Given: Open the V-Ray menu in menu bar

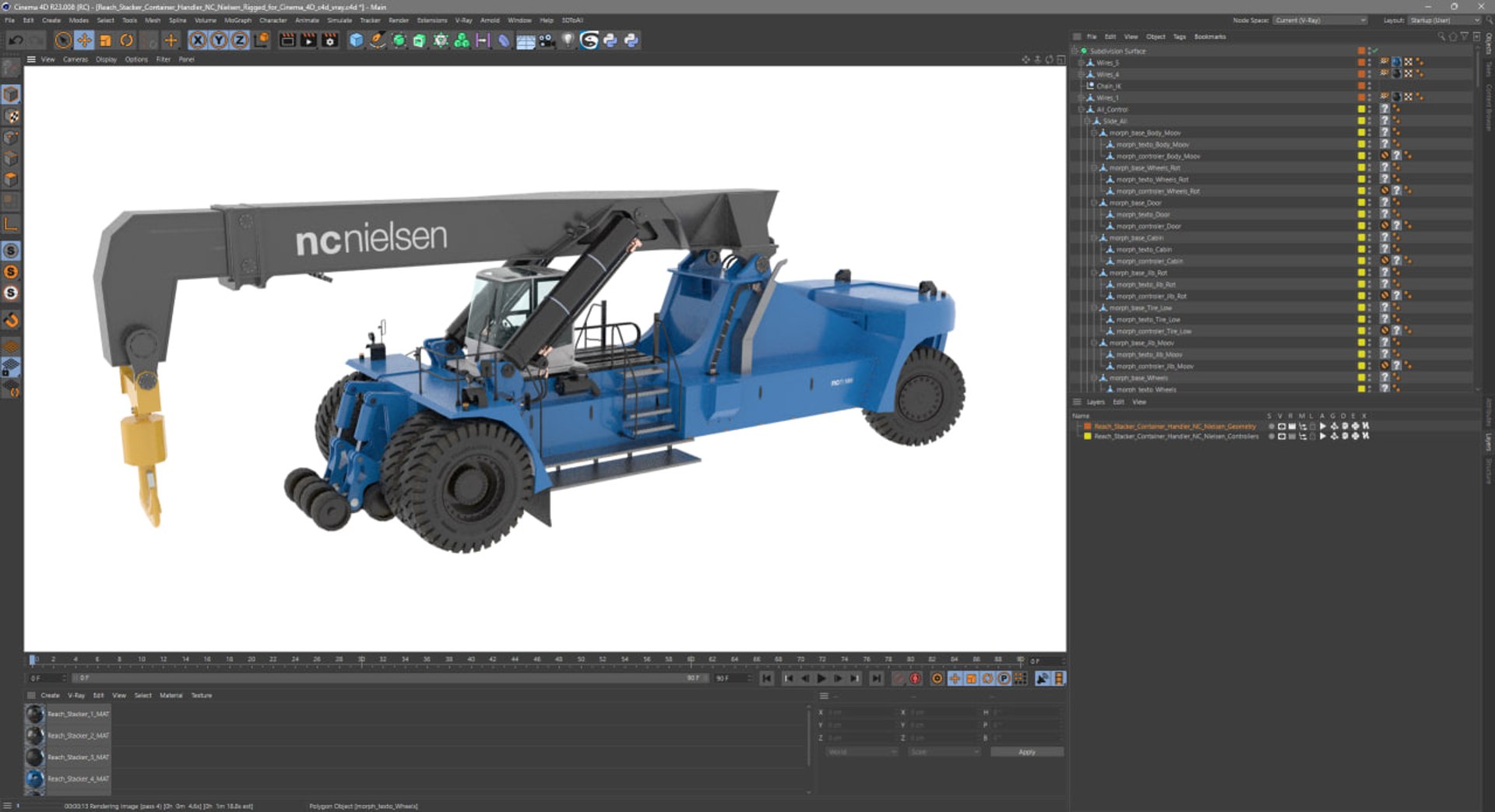Looking at the screenshot, I should (463, 20).
